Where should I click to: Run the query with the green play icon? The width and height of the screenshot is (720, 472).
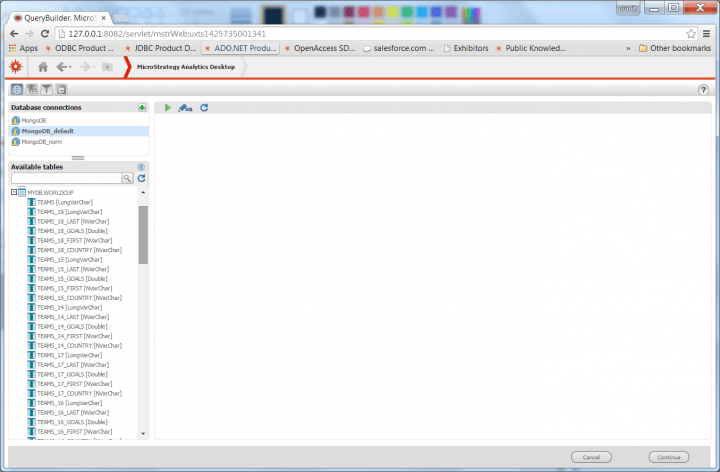168,107
